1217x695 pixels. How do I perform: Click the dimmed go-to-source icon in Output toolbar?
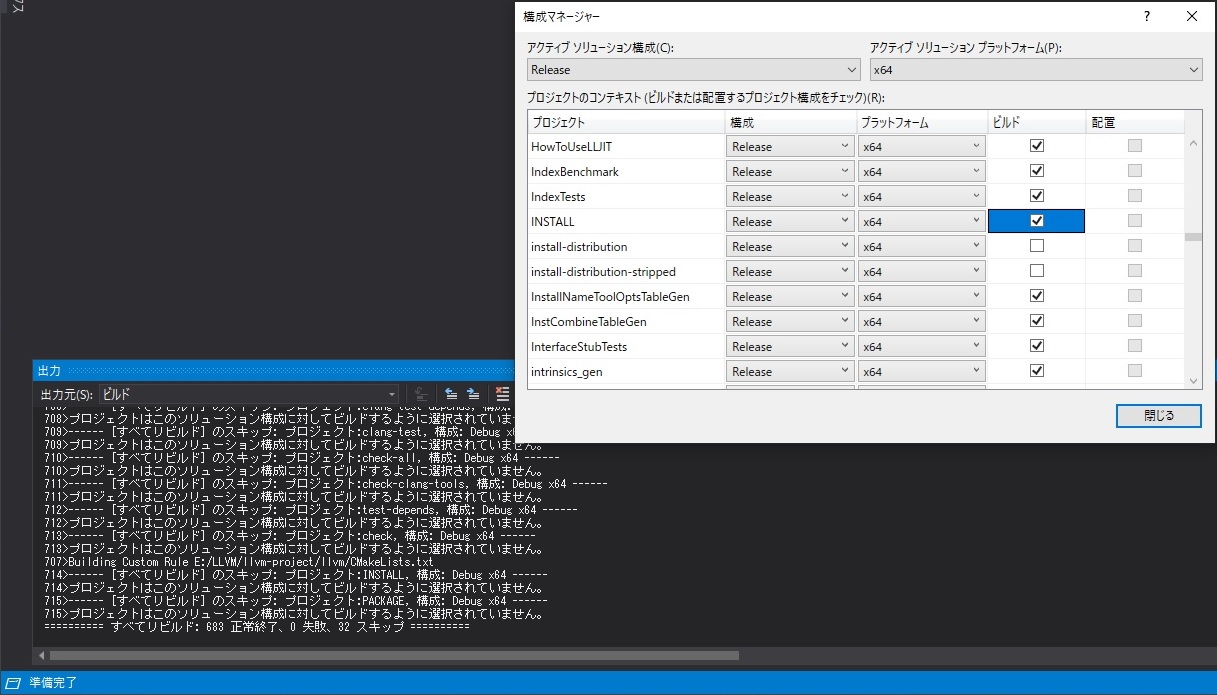click(x=420, y=393)
